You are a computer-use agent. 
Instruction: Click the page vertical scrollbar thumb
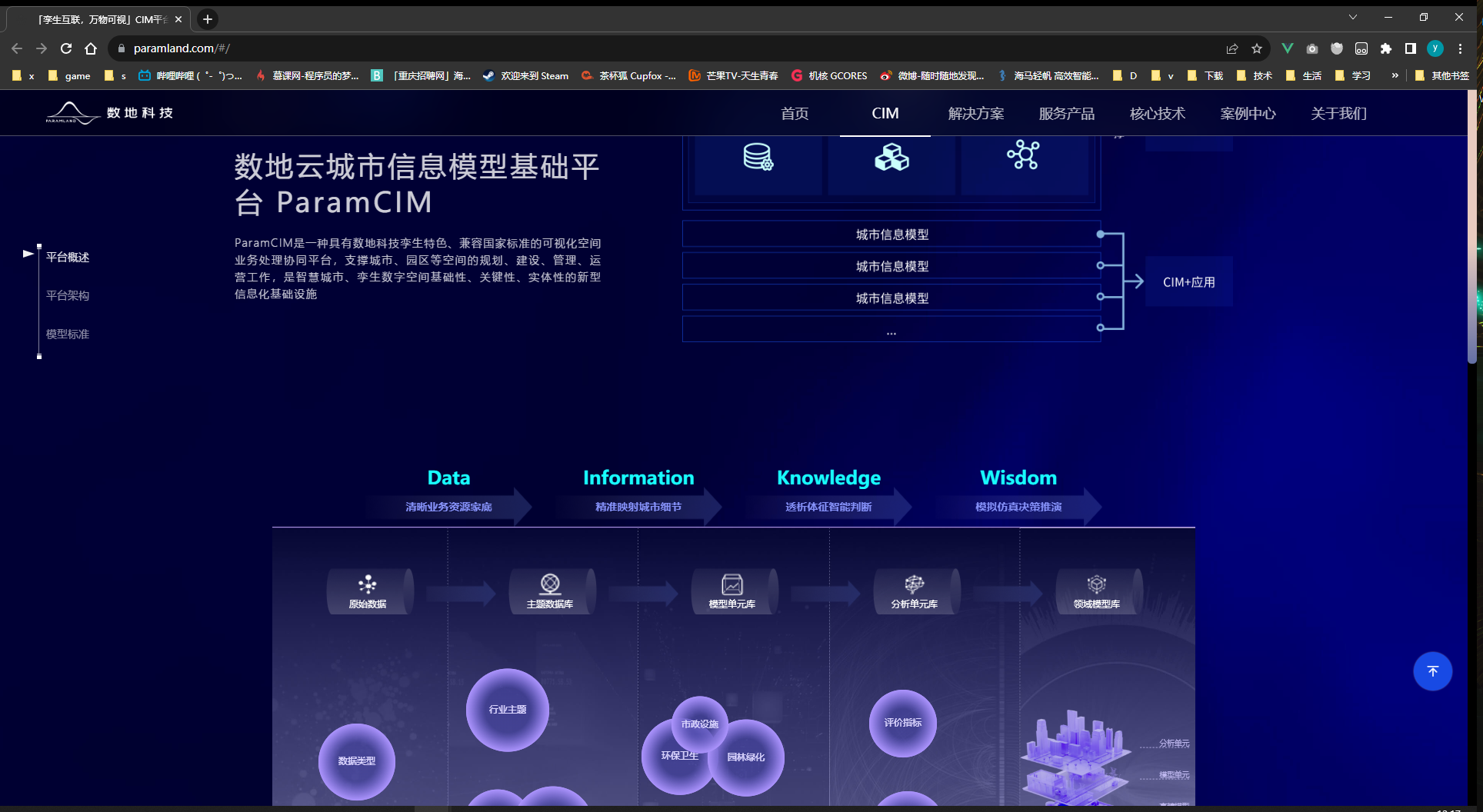tap(1472, 227)
